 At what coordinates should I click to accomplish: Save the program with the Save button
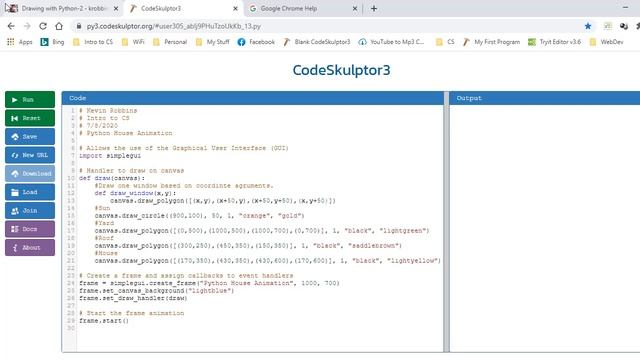[30, 137]
